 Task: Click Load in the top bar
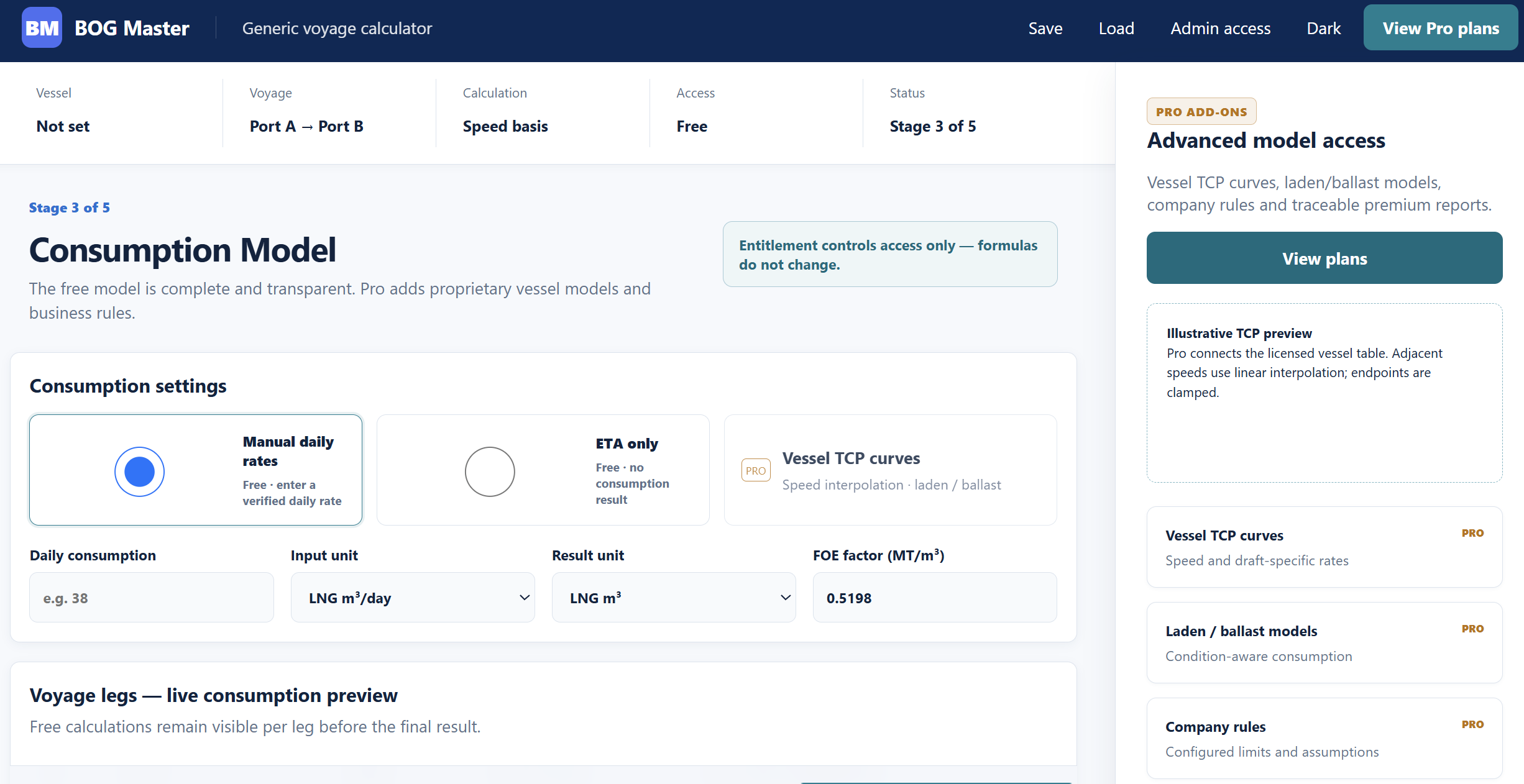click(x=1116, y=28)
